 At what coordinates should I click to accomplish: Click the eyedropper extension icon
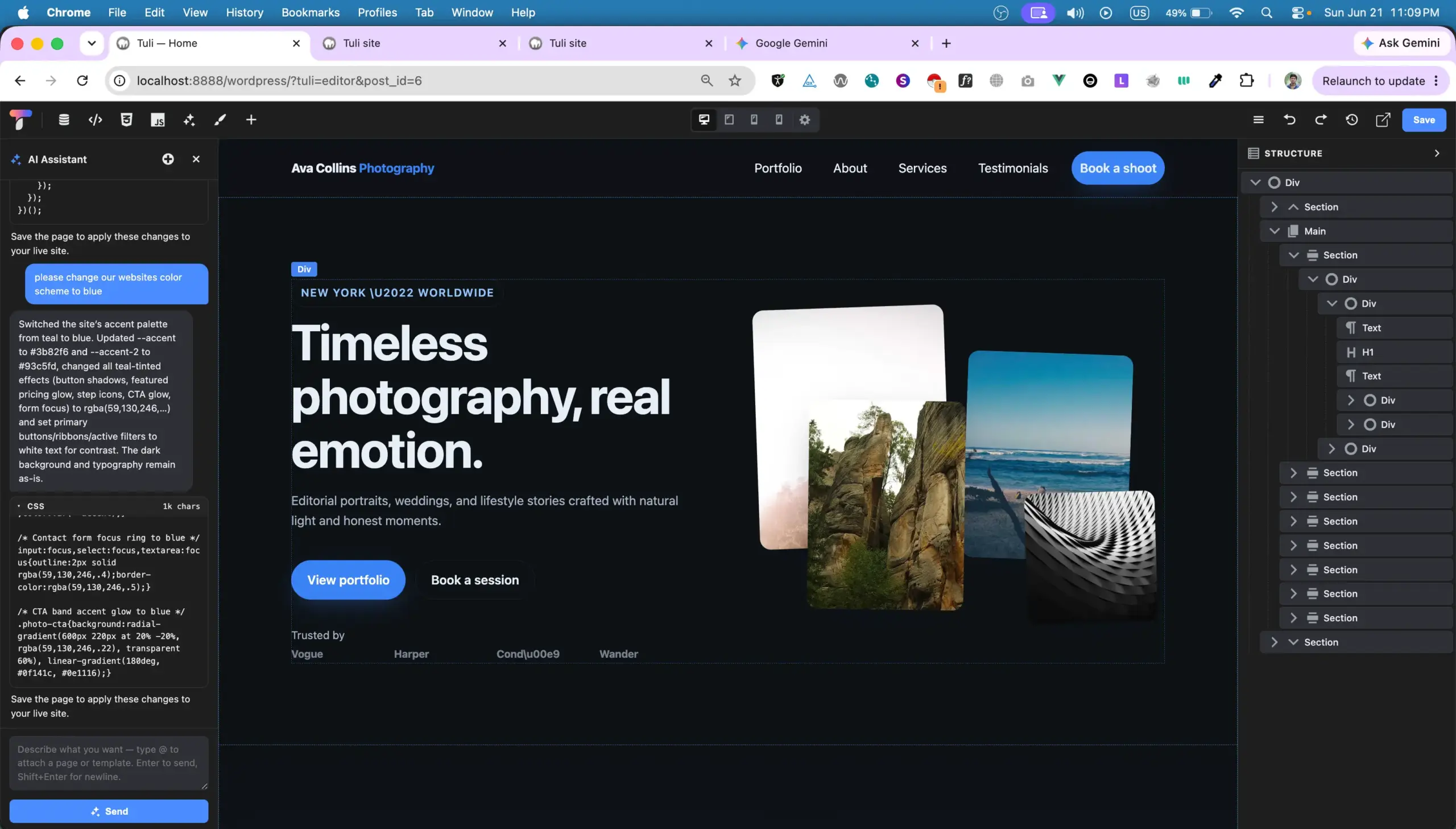tap(1215, 80)
